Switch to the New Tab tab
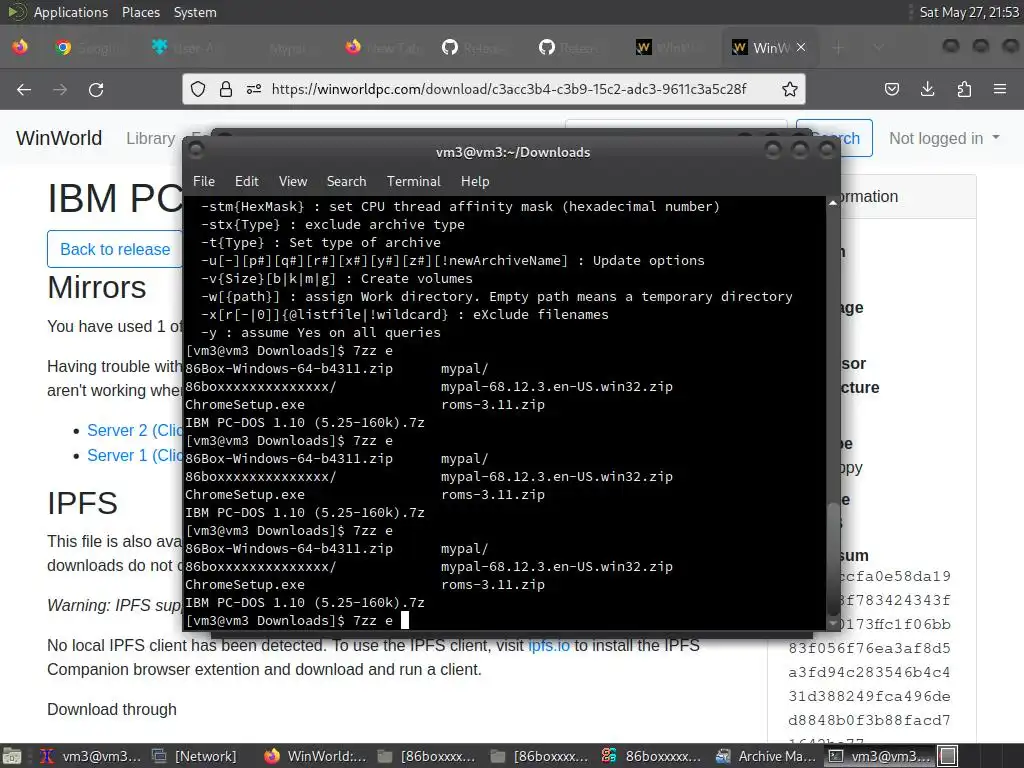Viewport: 1024px width, 768px height. coord(382,48)
